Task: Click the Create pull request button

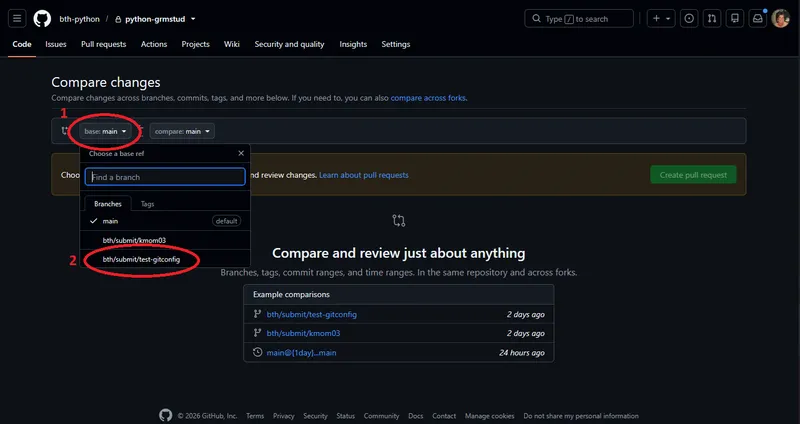Action: click(693, 175)
